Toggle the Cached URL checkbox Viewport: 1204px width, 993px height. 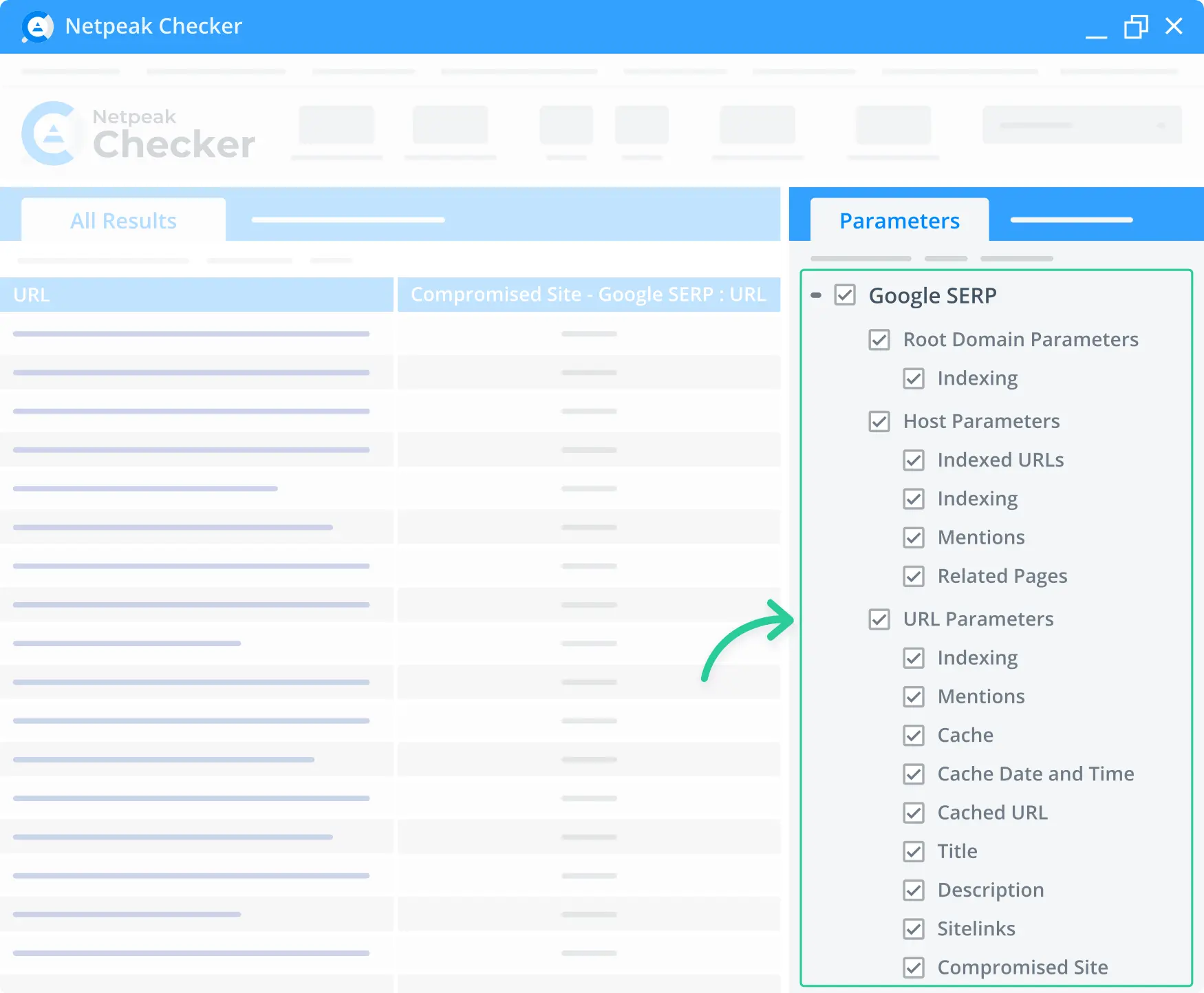pyautogui.click(x=914, y=813)
